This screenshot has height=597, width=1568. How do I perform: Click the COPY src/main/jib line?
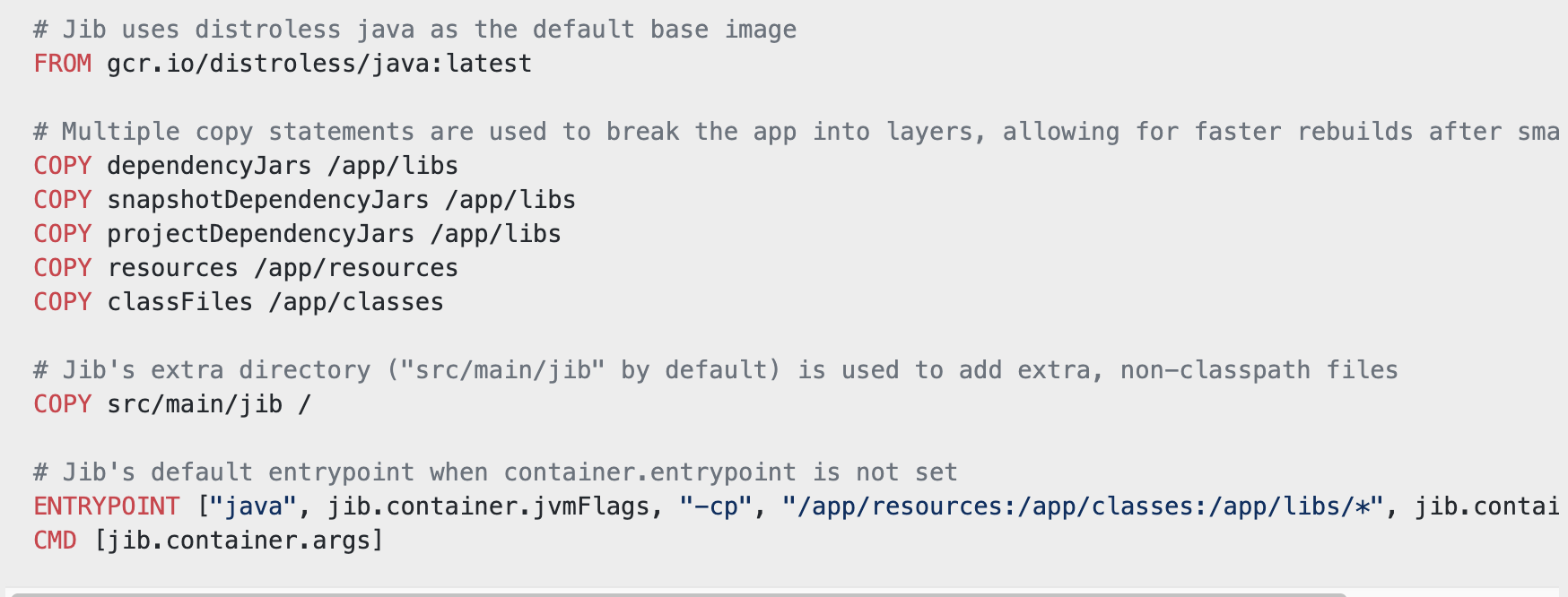(x=172, y=404)
